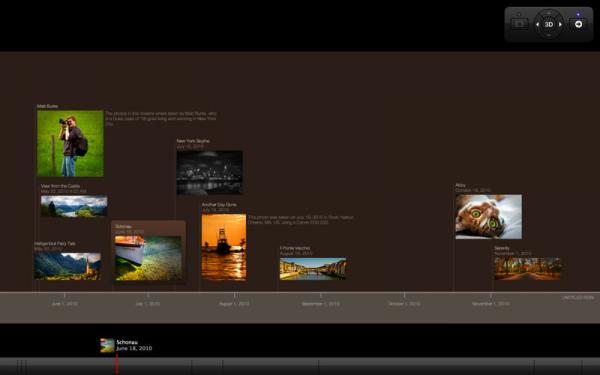The image size is (600, 375).
Task: Select the orange sunset boat photo
Action: [224, 247]
